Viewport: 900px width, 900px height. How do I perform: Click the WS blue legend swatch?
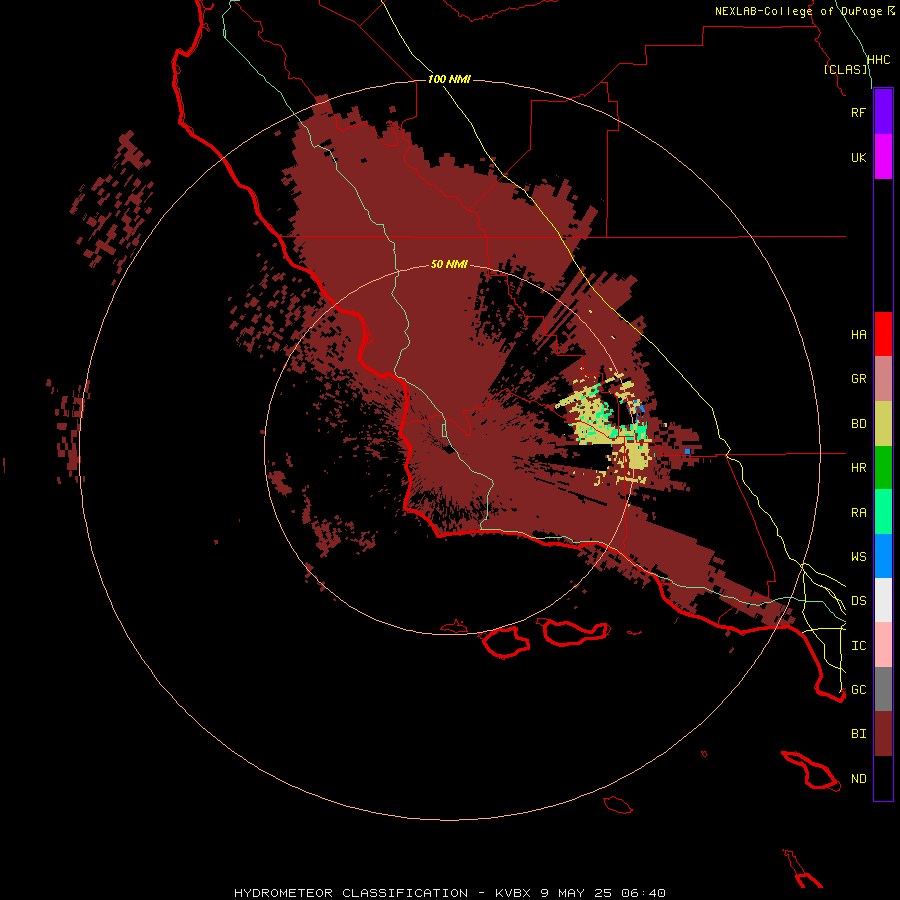[883, 556]
